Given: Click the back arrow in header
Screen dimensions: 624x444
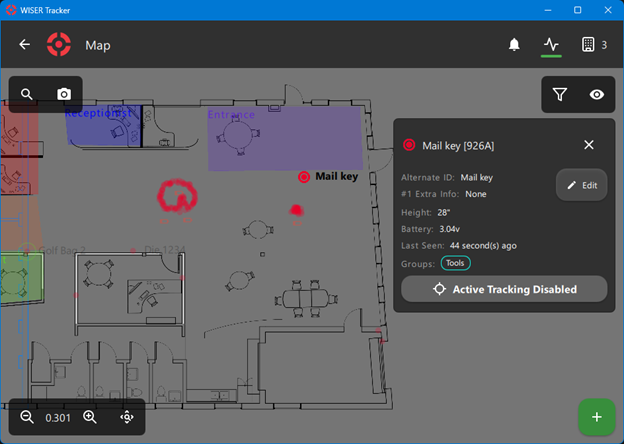Looking at the screenshot, I should point(25,45).
